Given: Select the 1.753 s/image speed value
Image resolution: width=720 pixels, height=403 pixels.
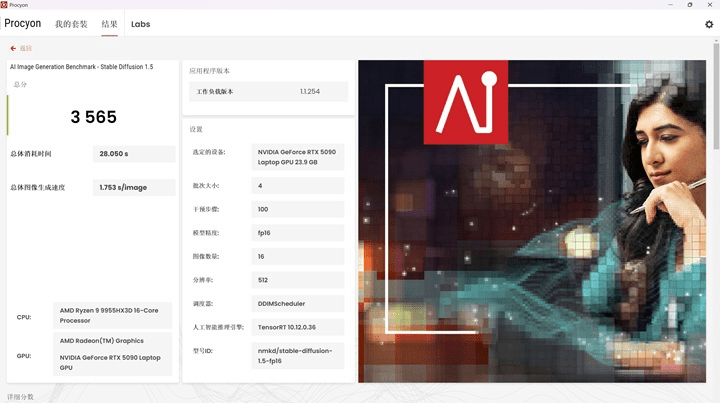Looking at the screenshot, I should pyautogui.click(x=134, y=187).
